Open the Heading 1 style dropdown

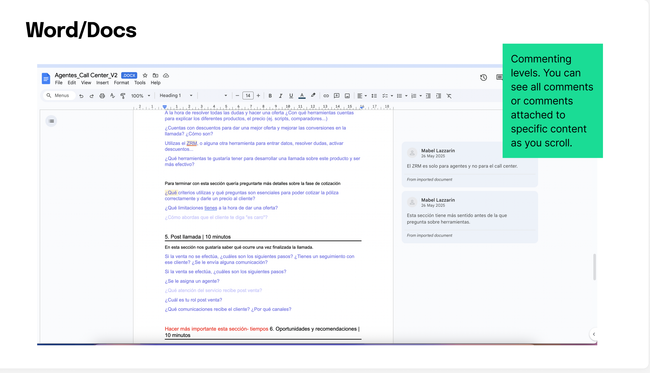(x=176, y=95)
